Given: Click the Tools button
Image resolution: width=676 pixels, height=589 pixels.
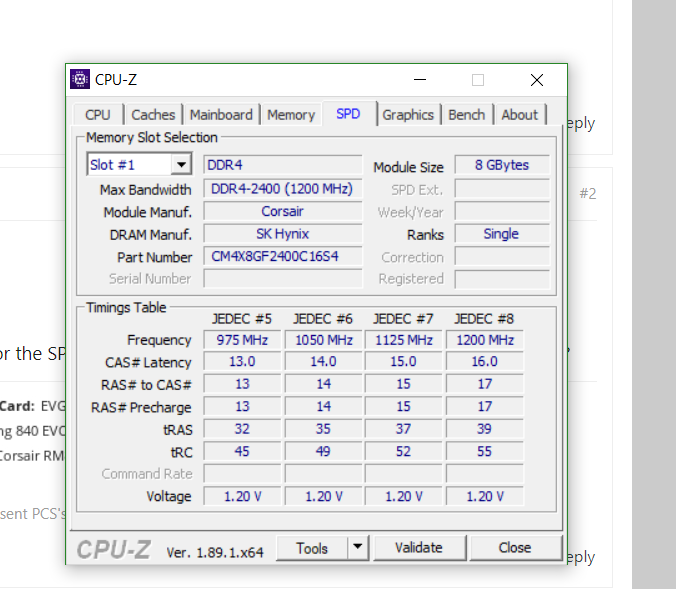Looking at the screenshot, I should click(x=312, y=548).
